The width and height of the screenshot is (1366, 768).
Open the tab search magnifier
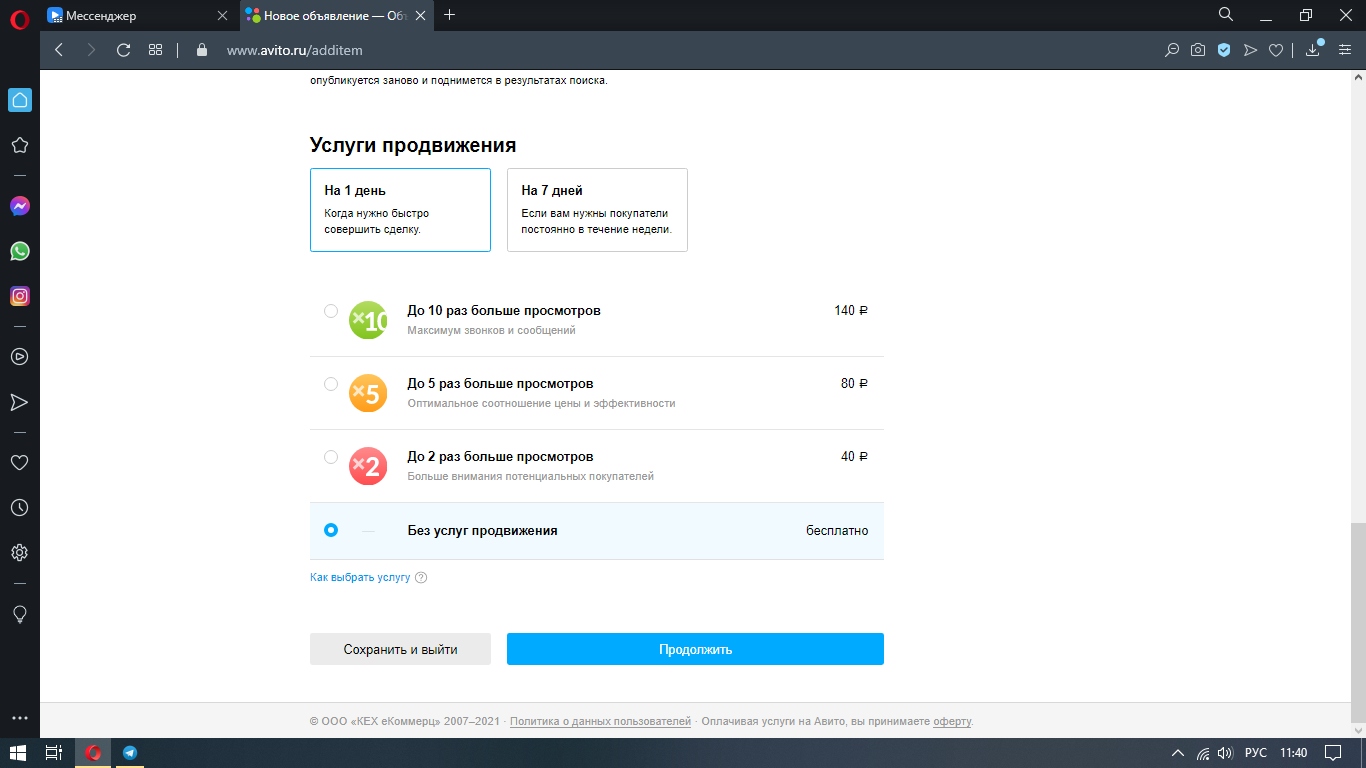point(1226,14)
